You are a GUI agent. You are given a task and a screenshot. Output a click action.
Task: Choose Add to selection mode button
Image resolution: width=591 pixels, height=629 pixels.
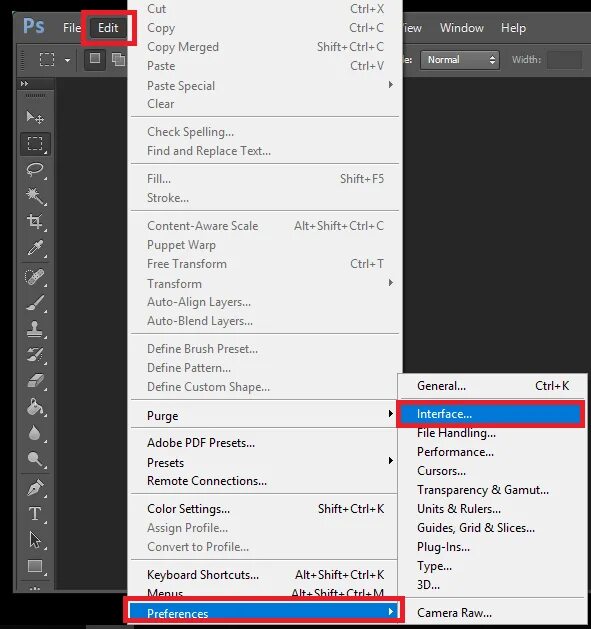[118, 59]
